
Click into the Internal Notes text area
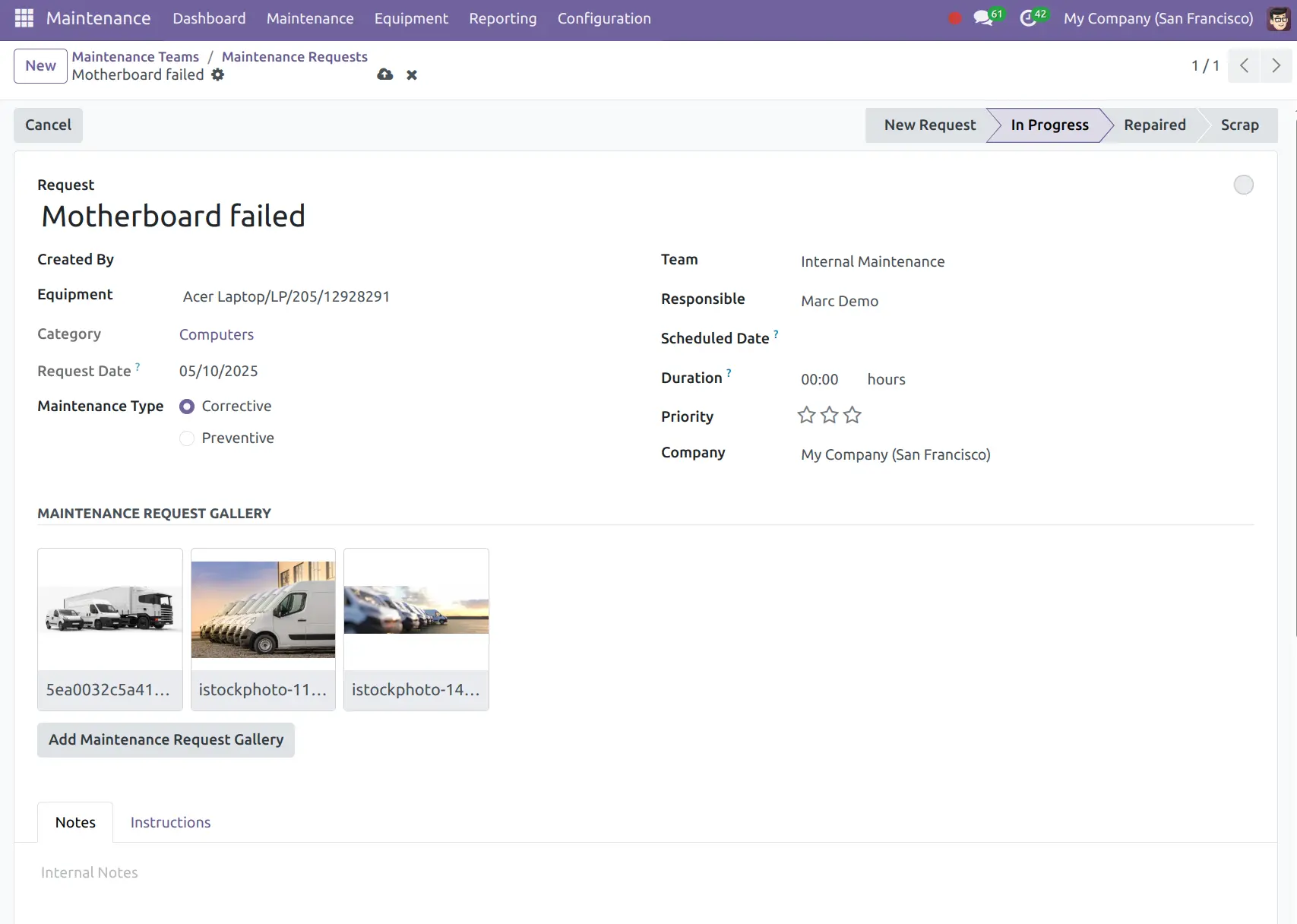tap(646, 873)
